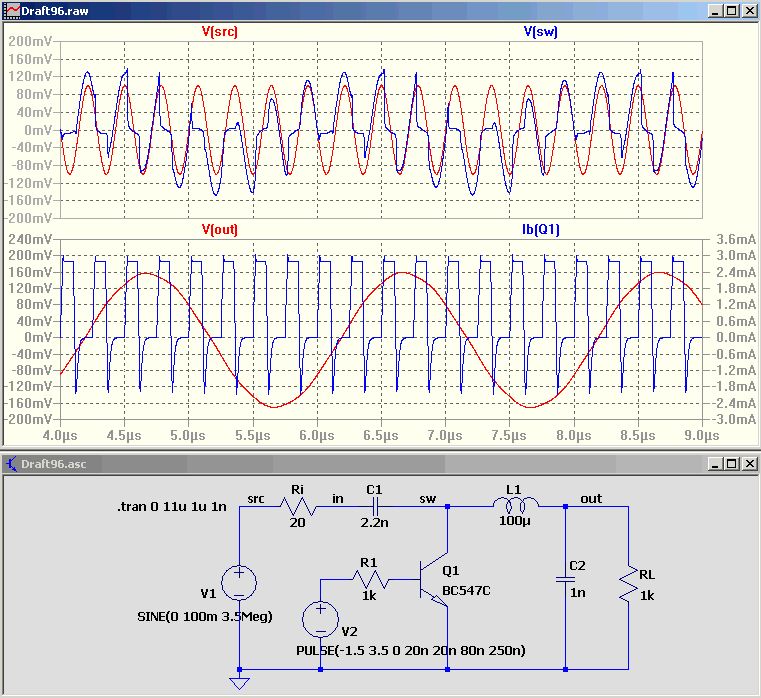Select the V2 pulse voltage source symbol
The height and width of the screenshot is (698, 761).
[x=320, y=619]
